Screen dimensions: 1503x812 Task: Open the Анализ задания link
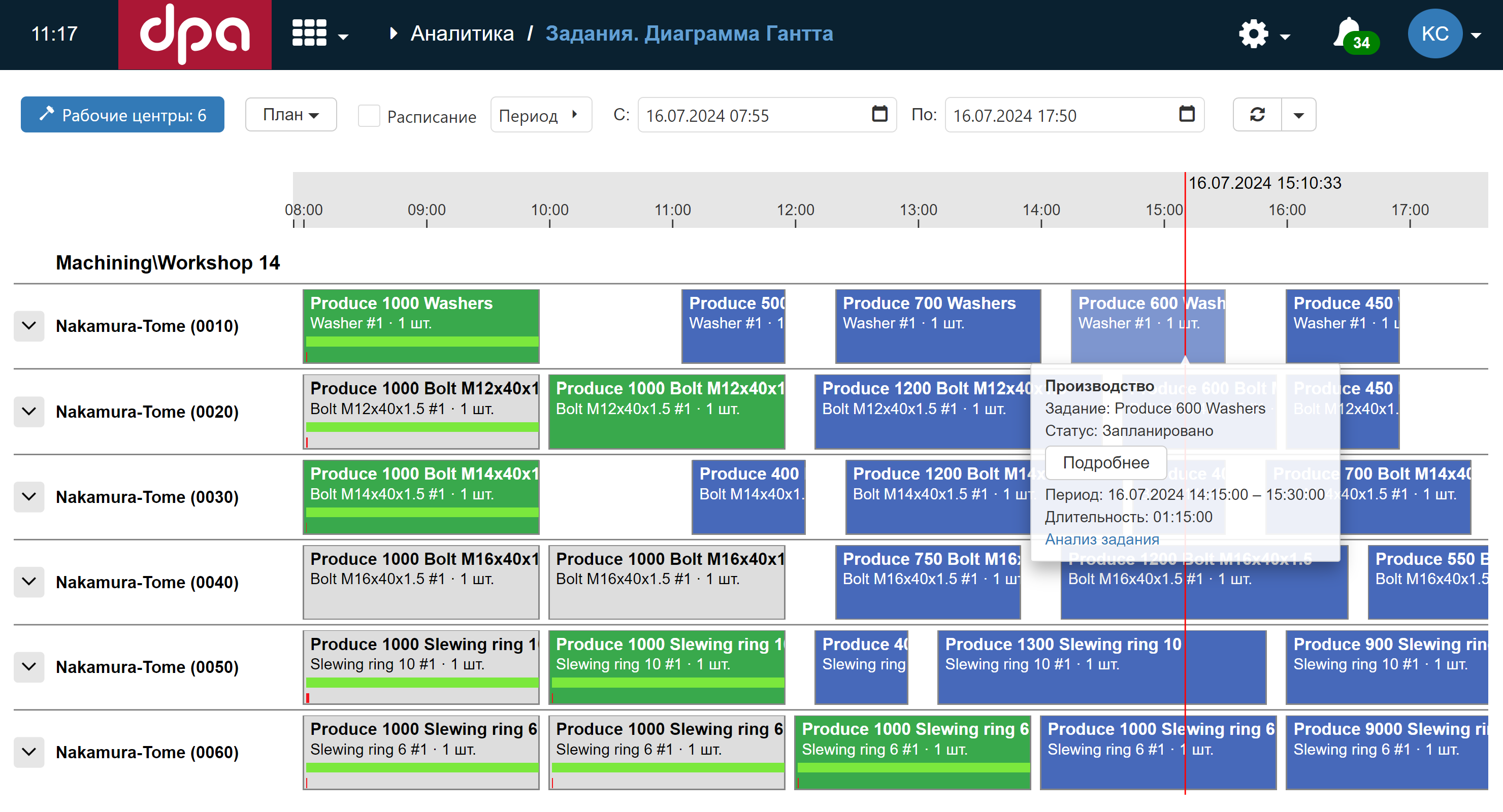1101,539
